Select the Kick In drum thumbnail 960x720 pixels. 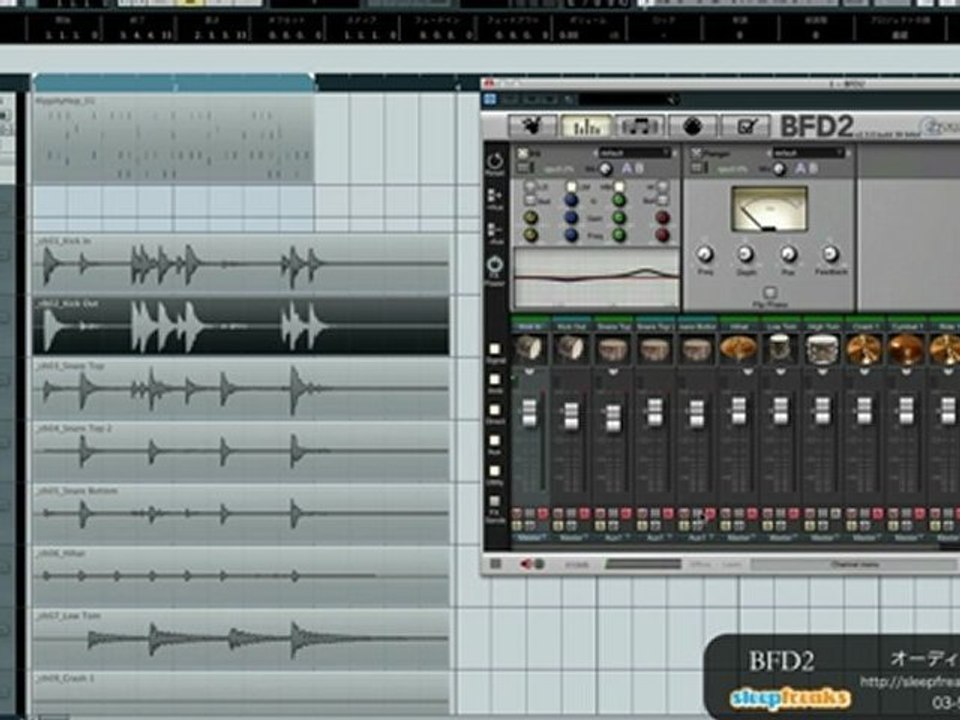coord(530,348)
